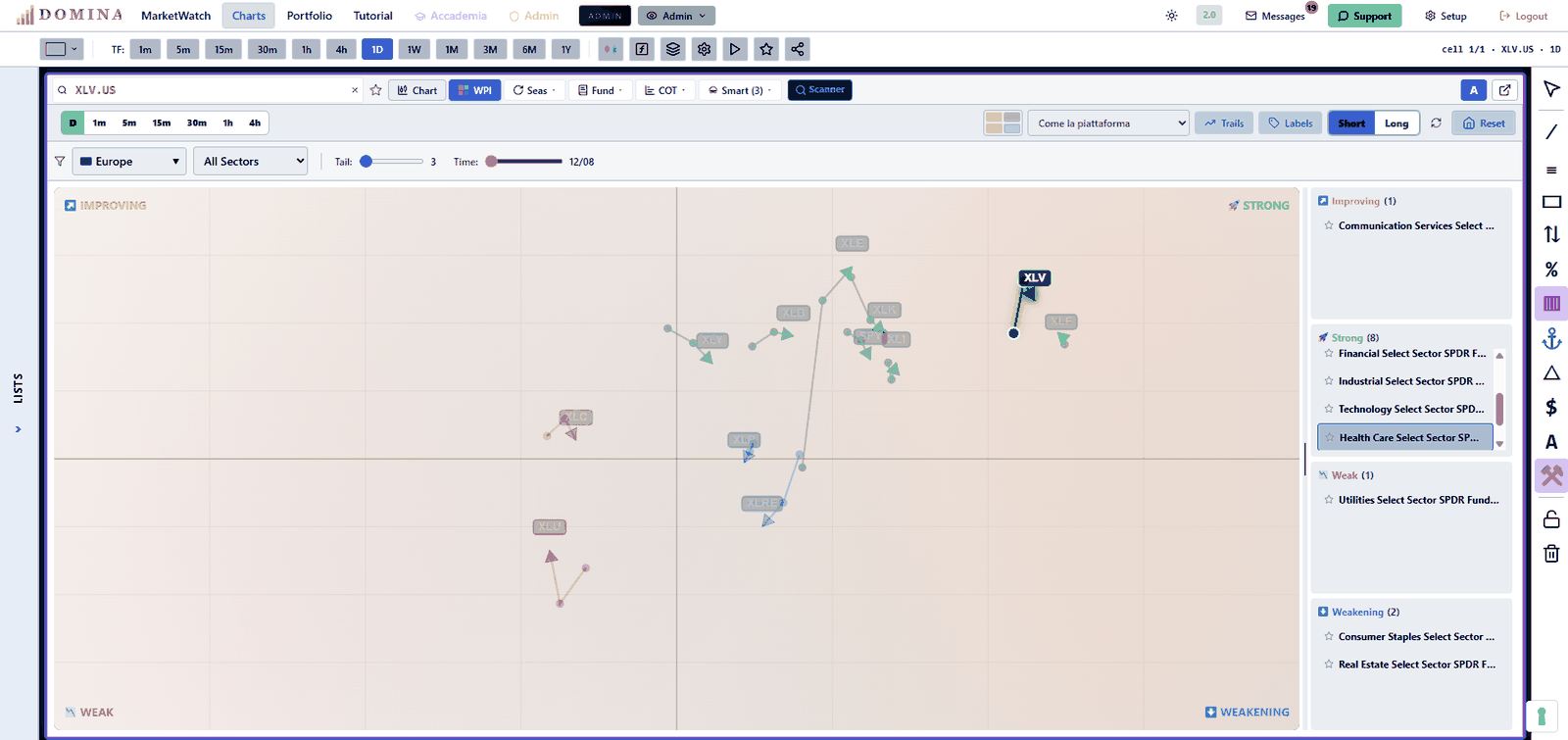Click the refresh icon beside Long button

coord(1436,123)
